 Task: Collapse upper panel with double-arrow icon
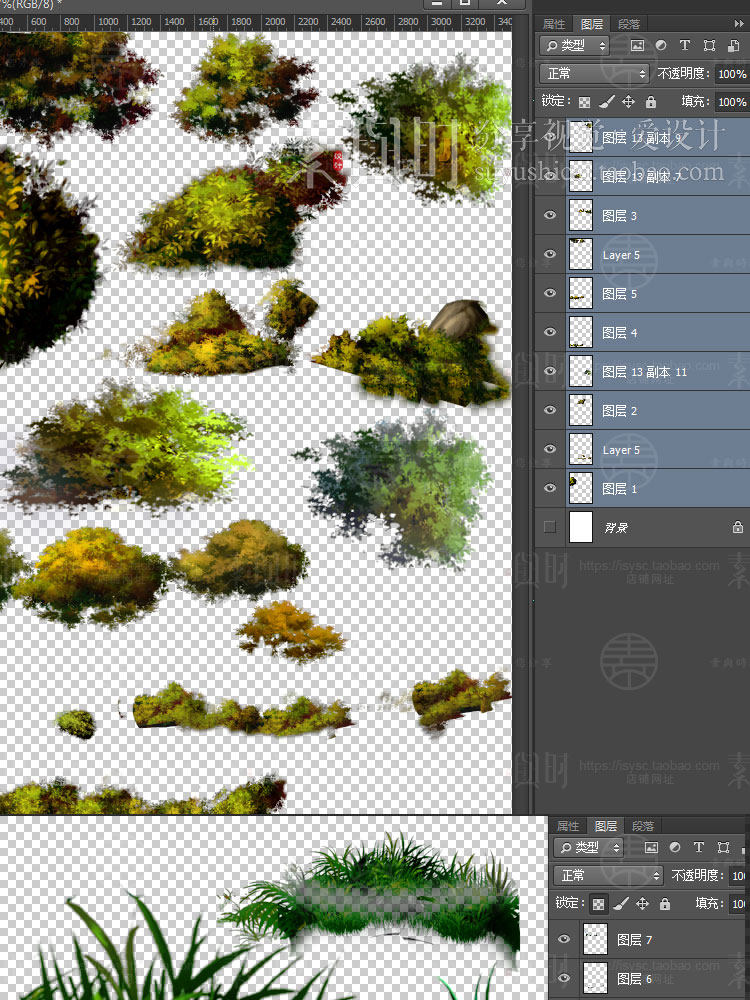click(x=739, y=24)
